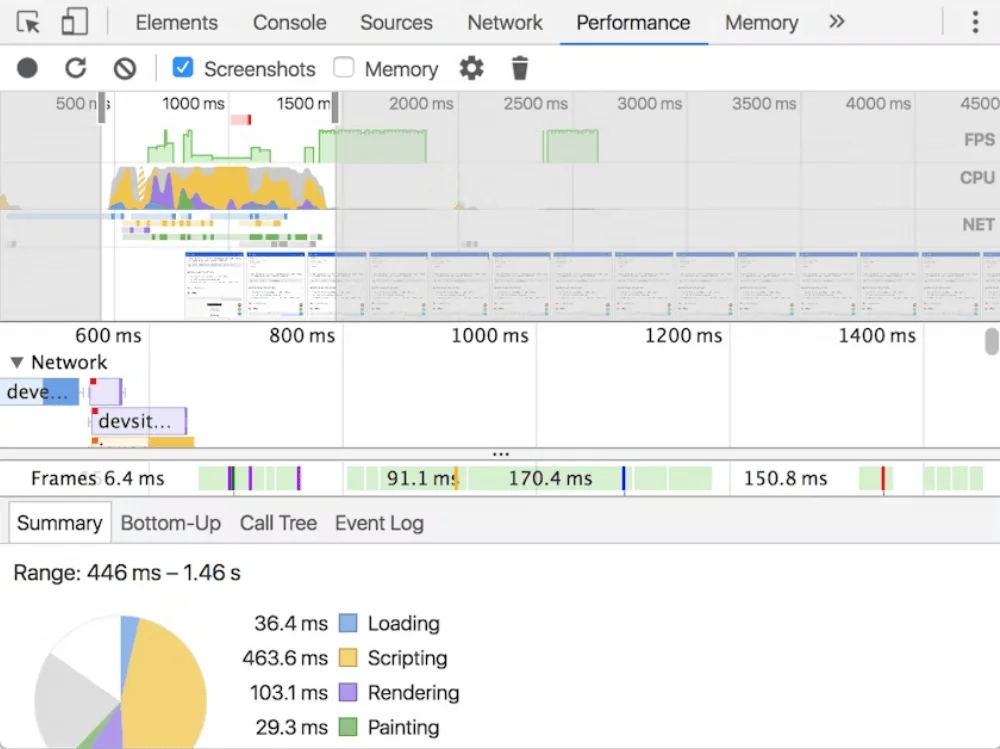Click the three-dot pane resize handle
The image size is (1000, 749).
[x=500, y=454]
